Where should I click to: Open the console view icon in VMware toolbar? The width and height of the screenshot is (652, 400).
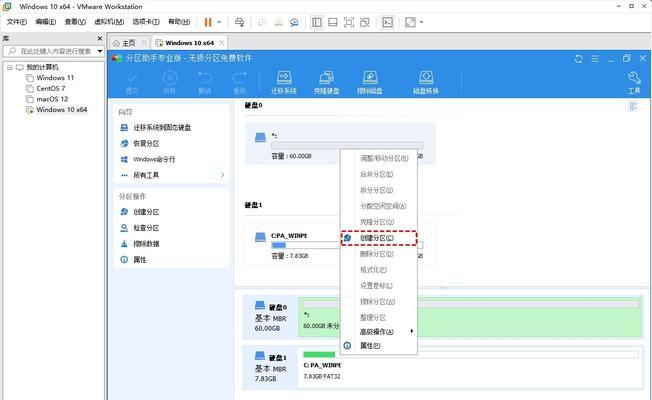(x=387, y=22)
